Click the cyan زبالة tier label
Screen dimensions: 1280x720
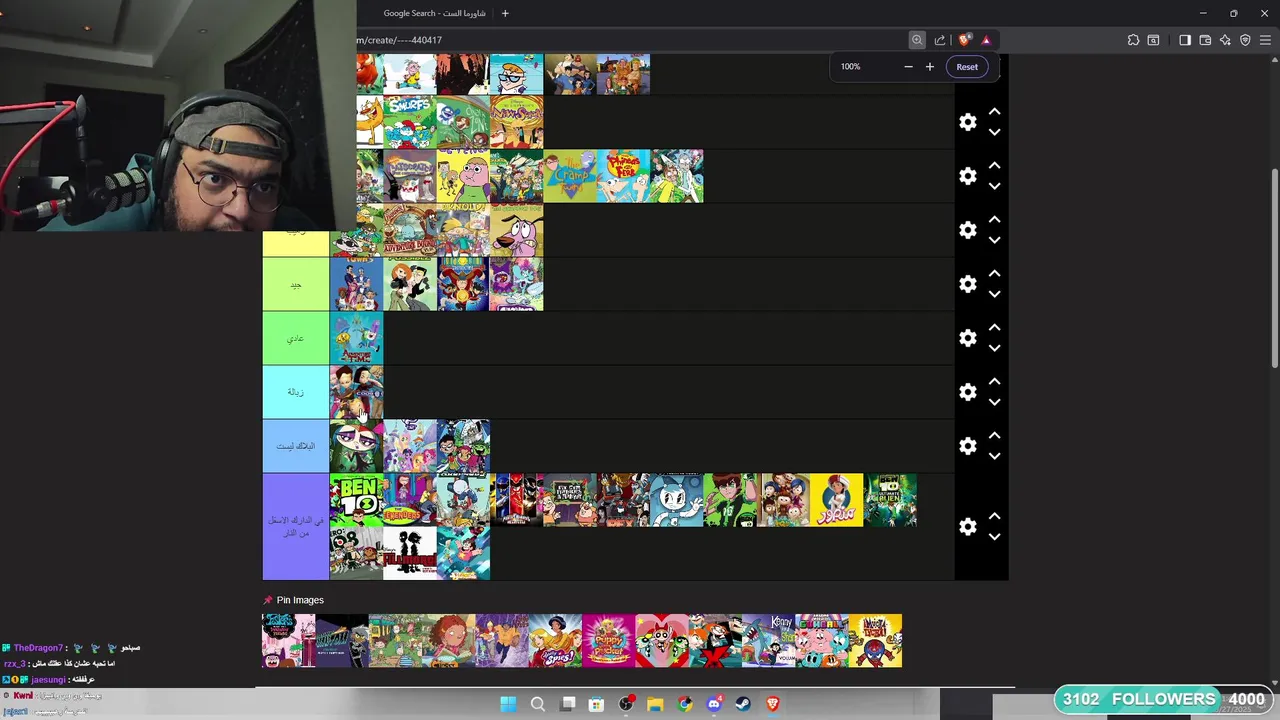click(x=295, y=392)
